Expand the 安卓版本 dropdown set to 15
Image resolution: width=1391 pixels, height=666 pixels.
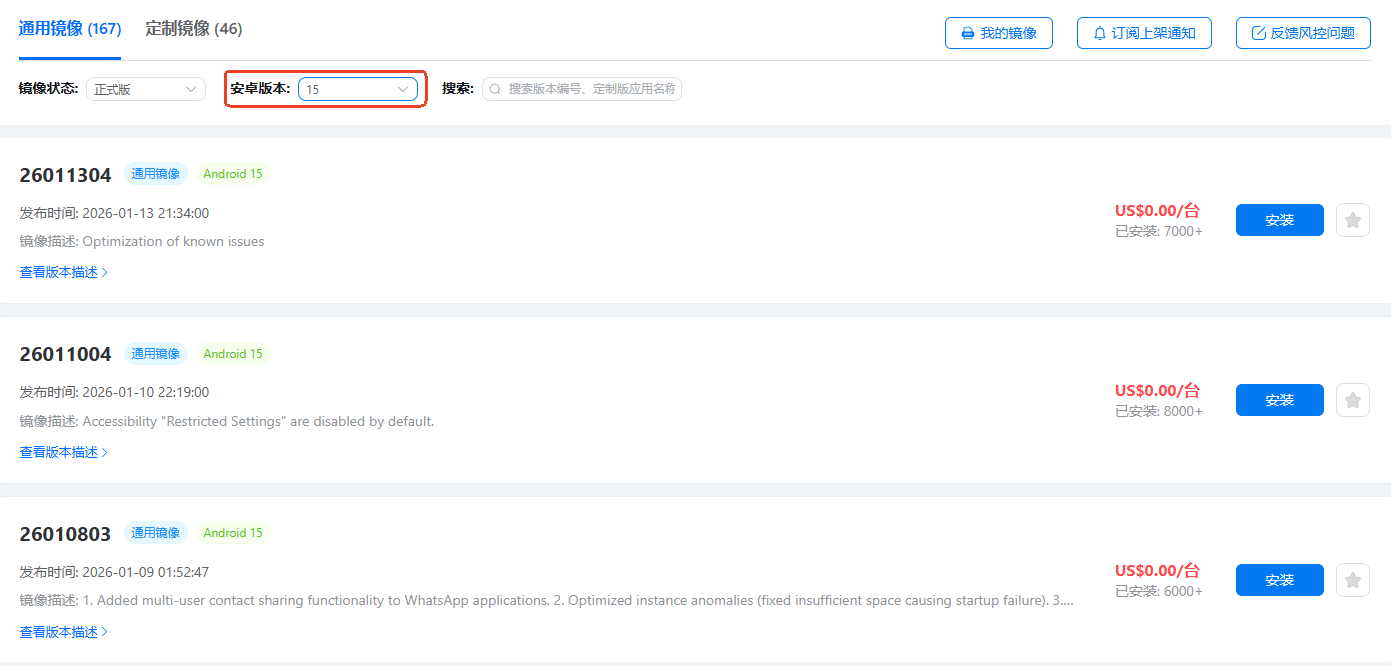(357, 89)
